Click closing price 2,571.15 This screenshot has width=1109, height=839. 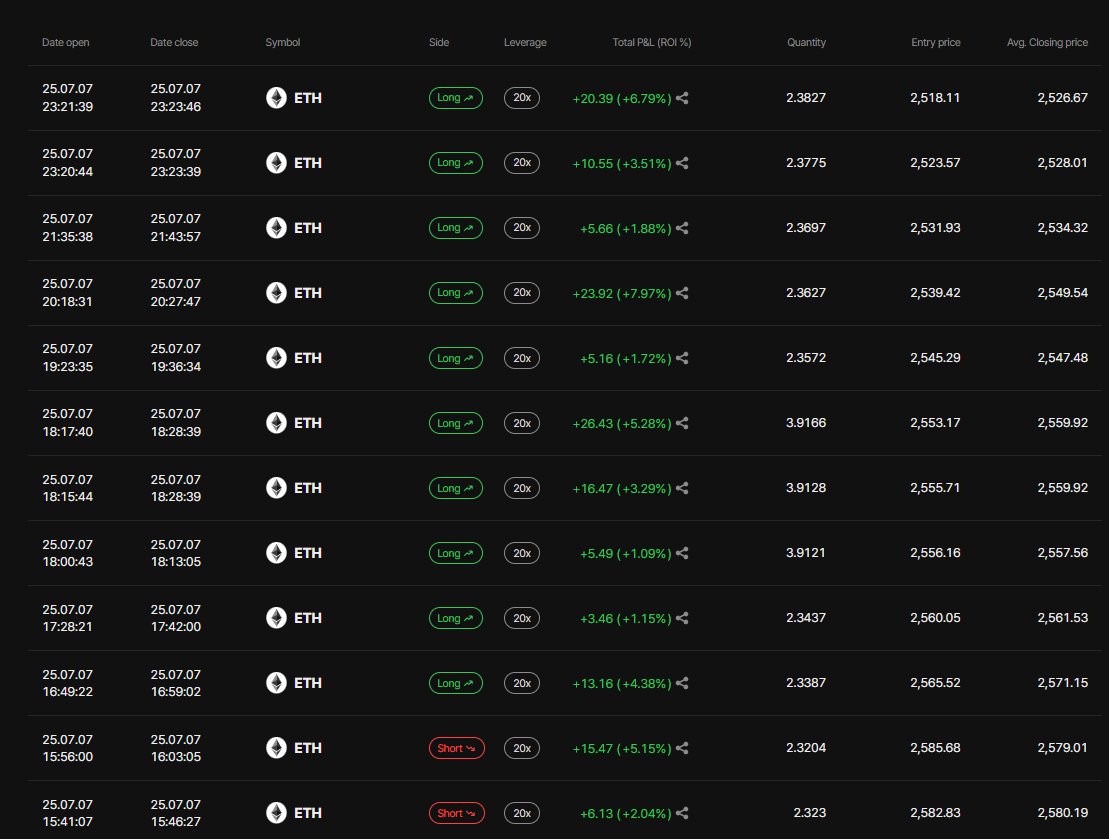point(1062,683)
